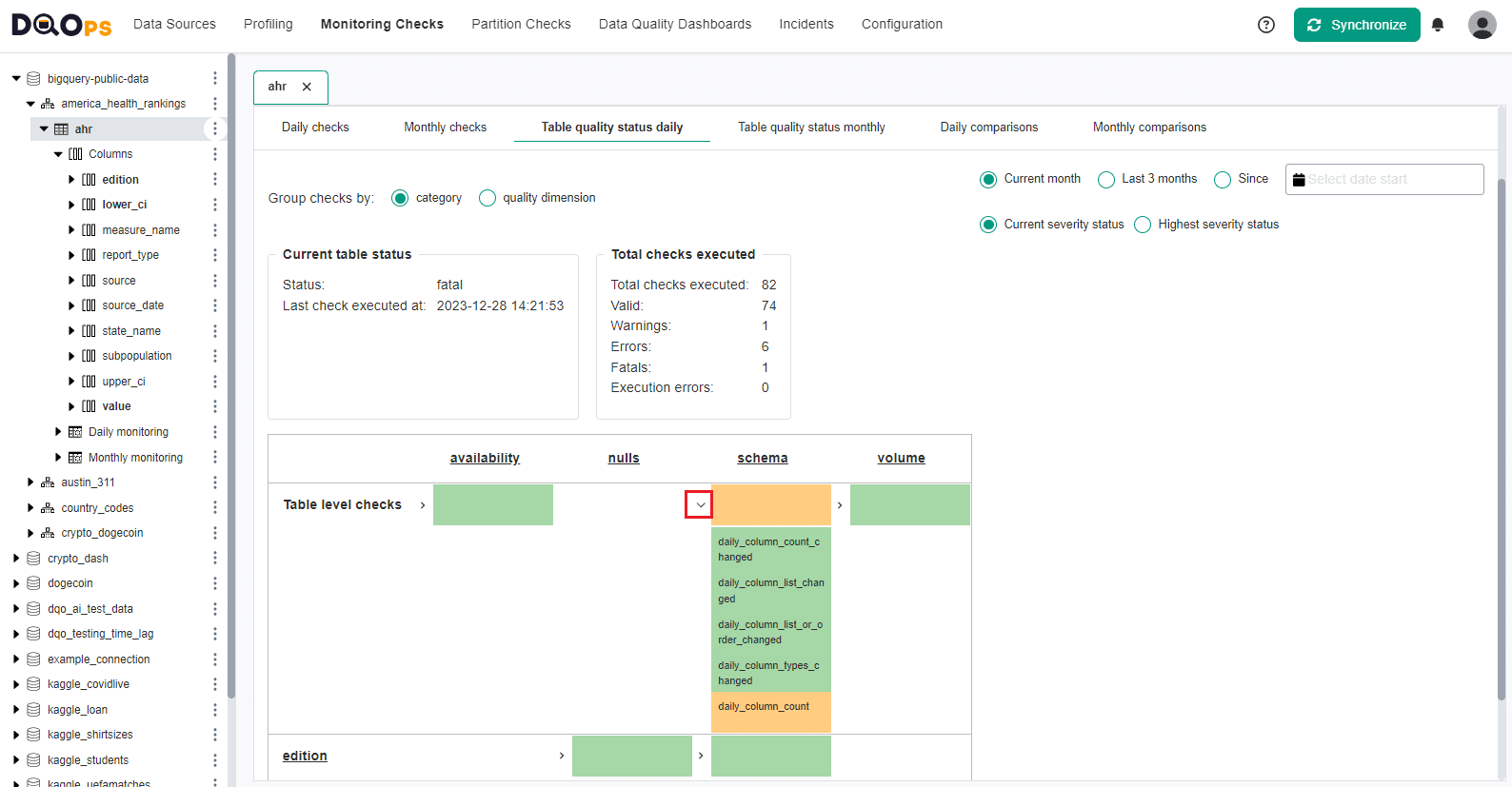Select Current month time range
The width and height of the screenshot is (1512, 787).
(x=988, y=179)
